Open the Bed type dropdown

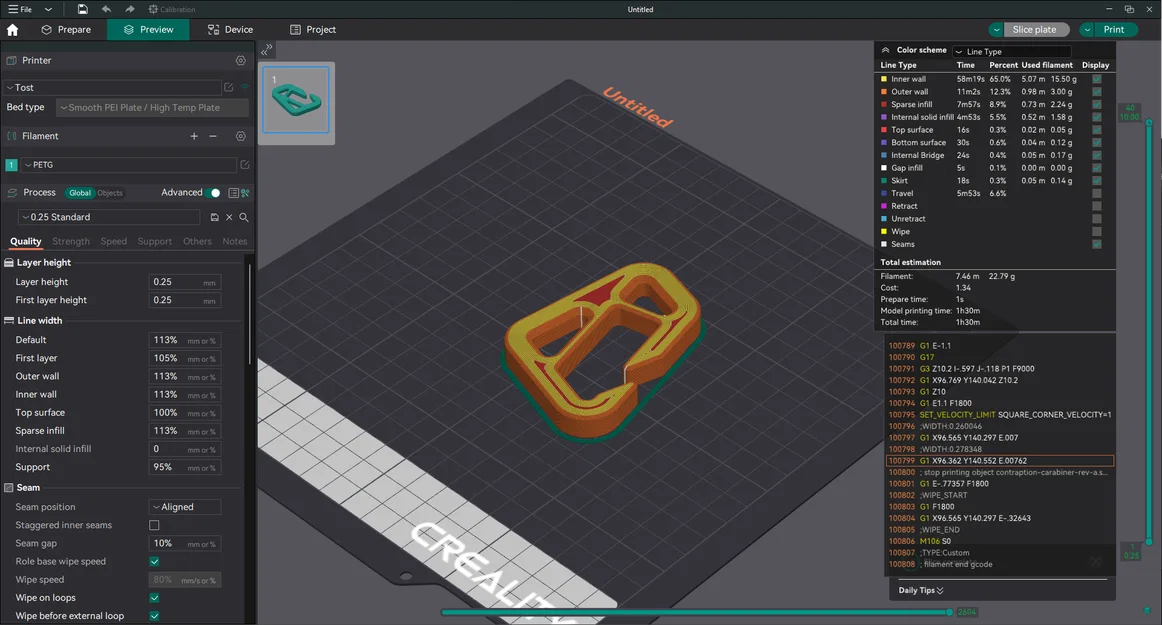click(x=152, y=108)
